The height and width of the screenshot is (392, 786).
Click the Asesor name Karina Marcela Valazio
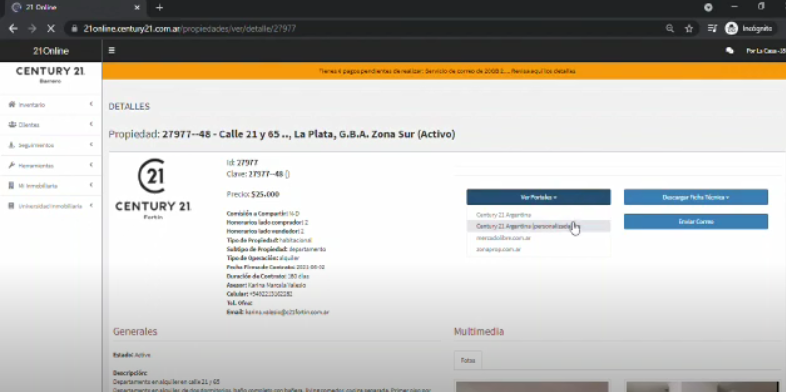click(277, 285)
